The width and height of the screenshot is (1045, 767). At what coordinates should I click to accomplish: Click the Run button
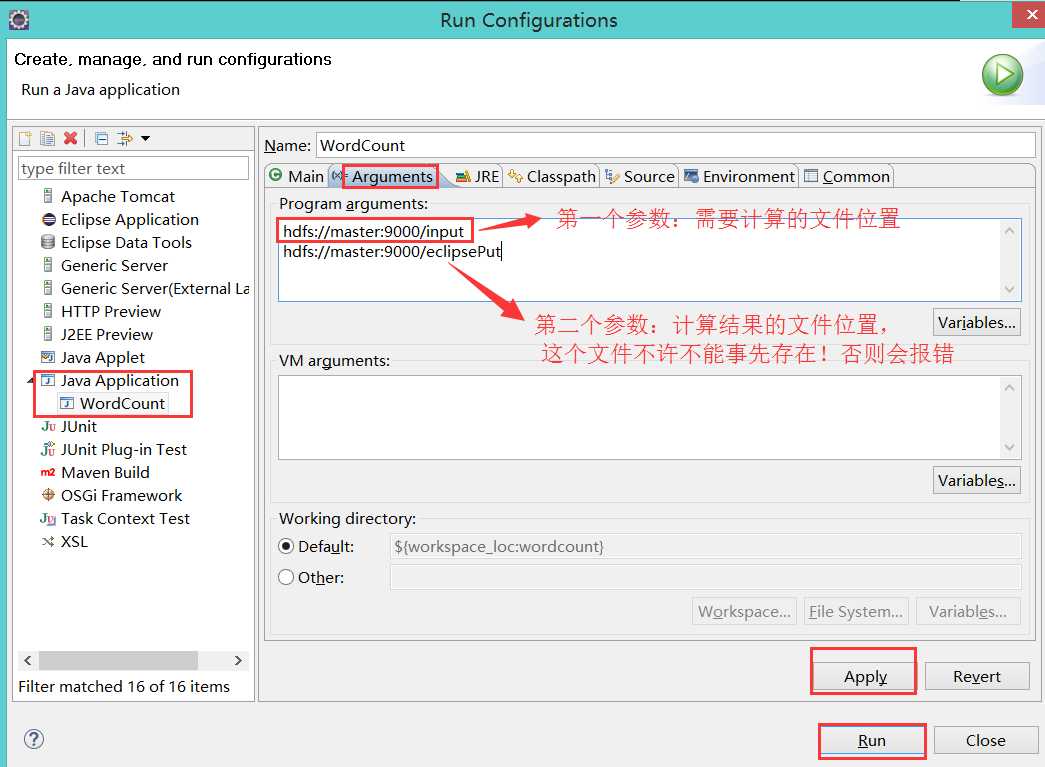pyautogui.click(x=872, y=740)
